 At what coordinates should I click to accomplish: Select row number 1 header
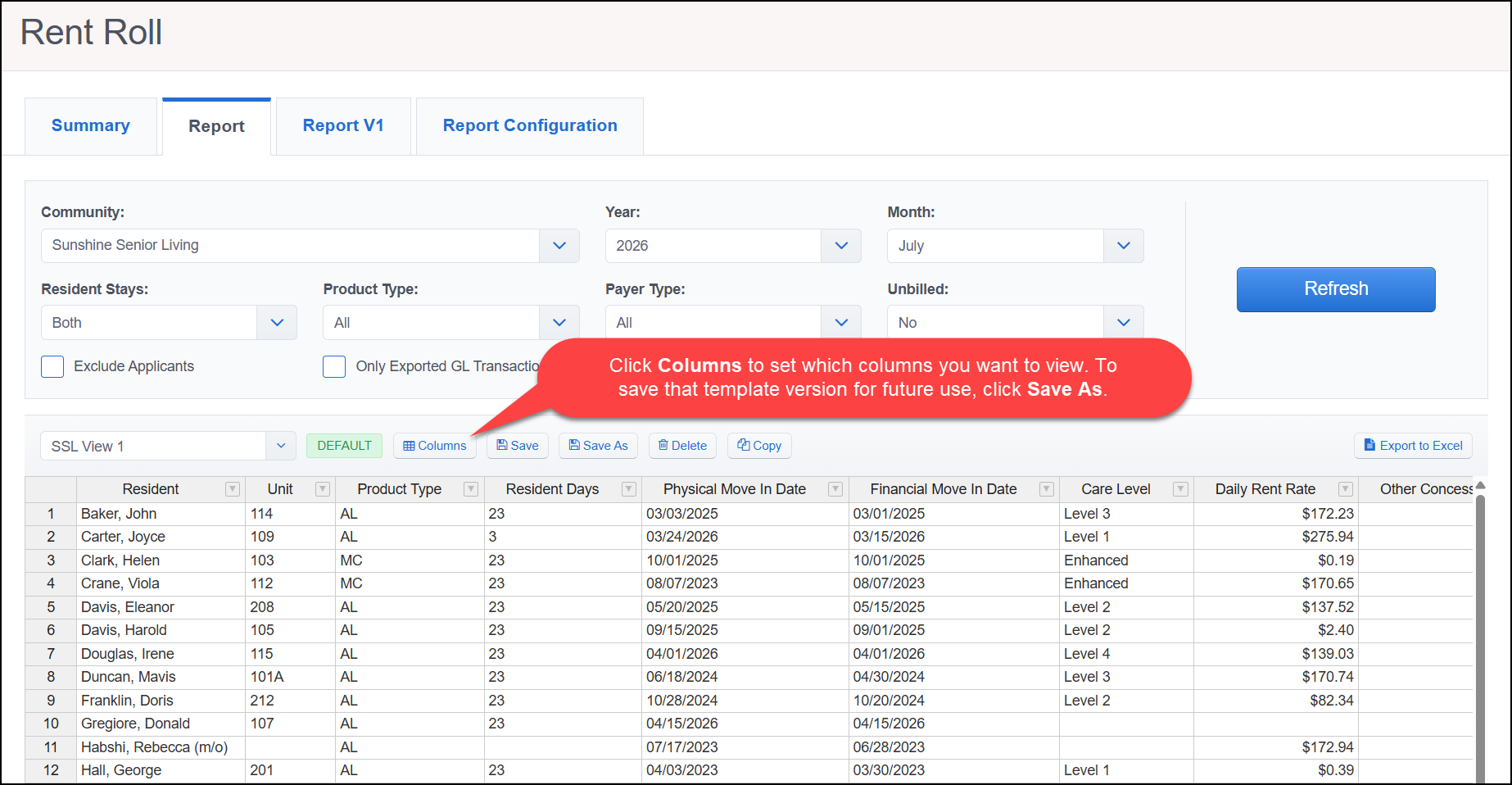[x=51, y=514]
